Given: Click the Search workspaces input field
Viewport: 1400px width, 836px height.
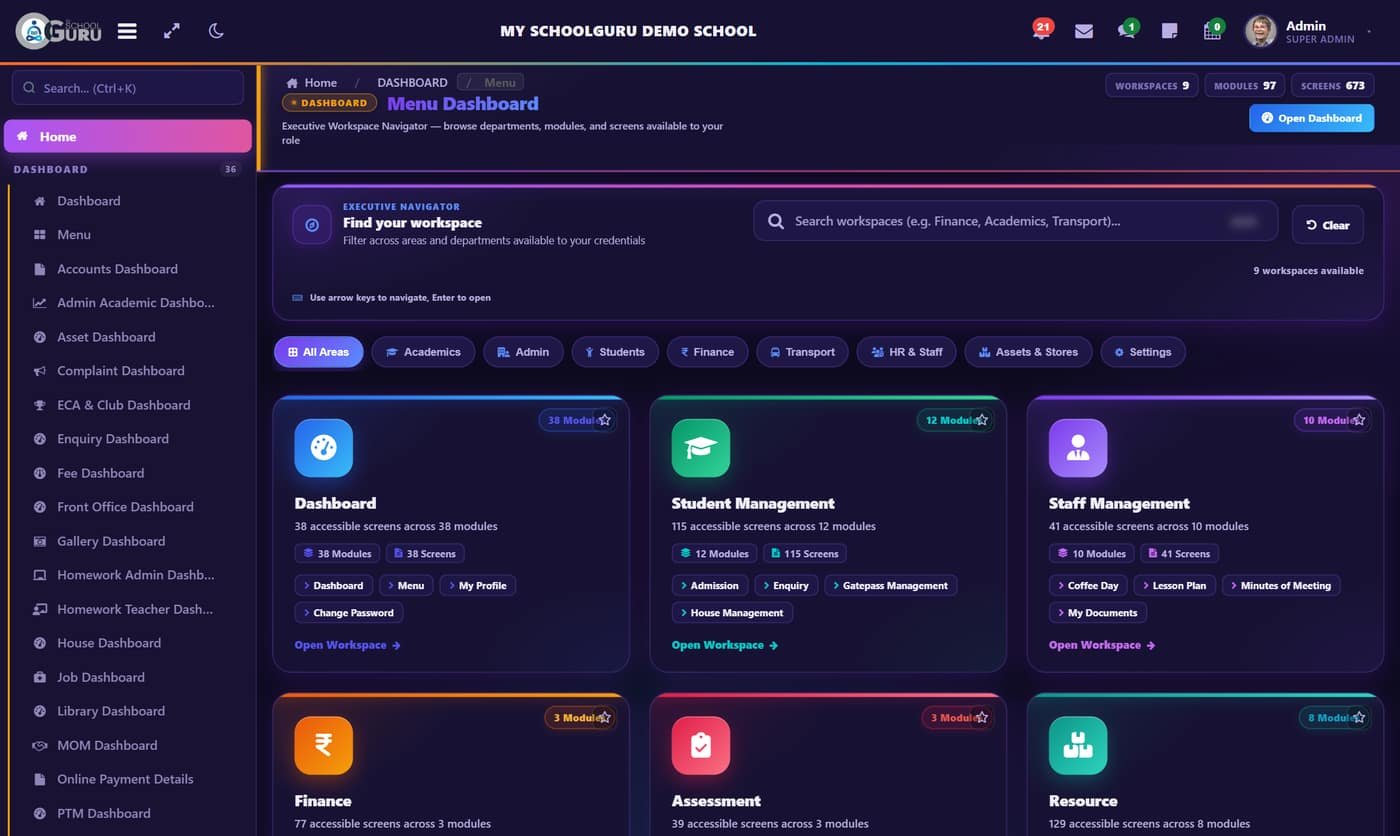Looking at the screenshot, I should [1015, 221].
